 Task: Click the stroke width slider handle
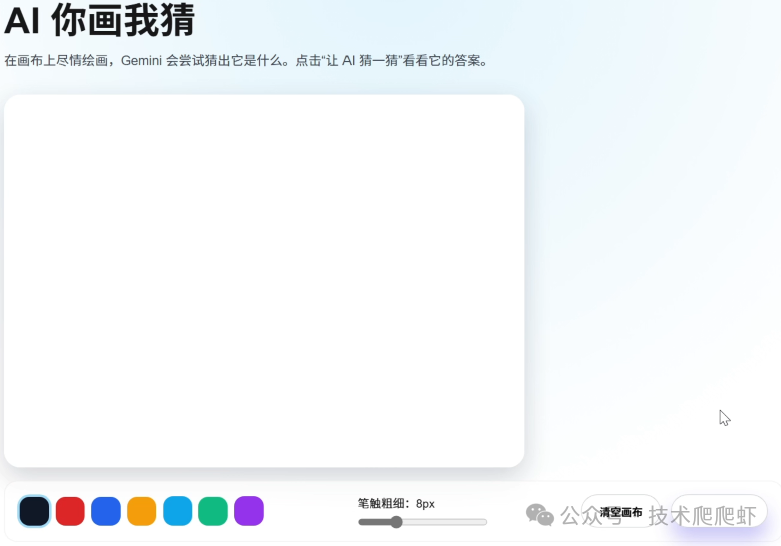[396, 522]
